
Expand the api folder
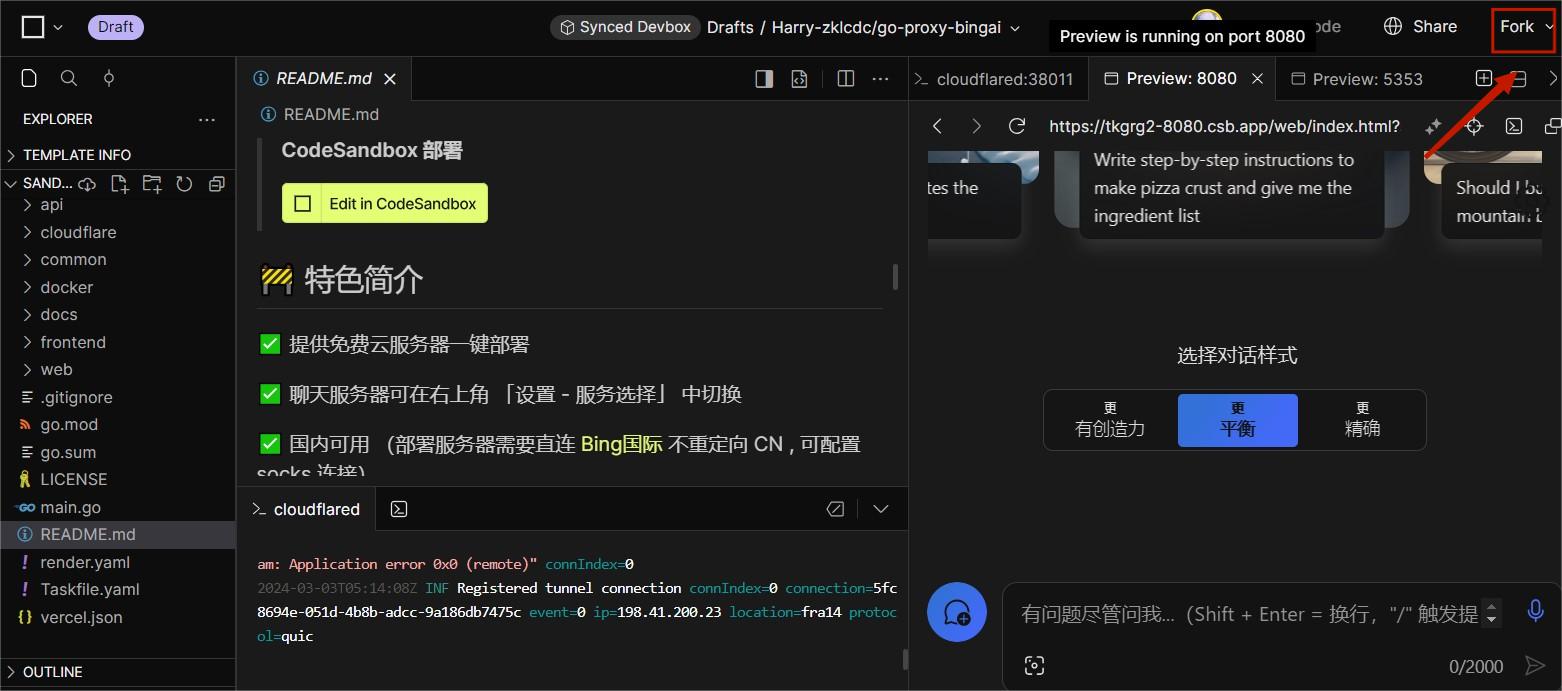tap(118, 204)
